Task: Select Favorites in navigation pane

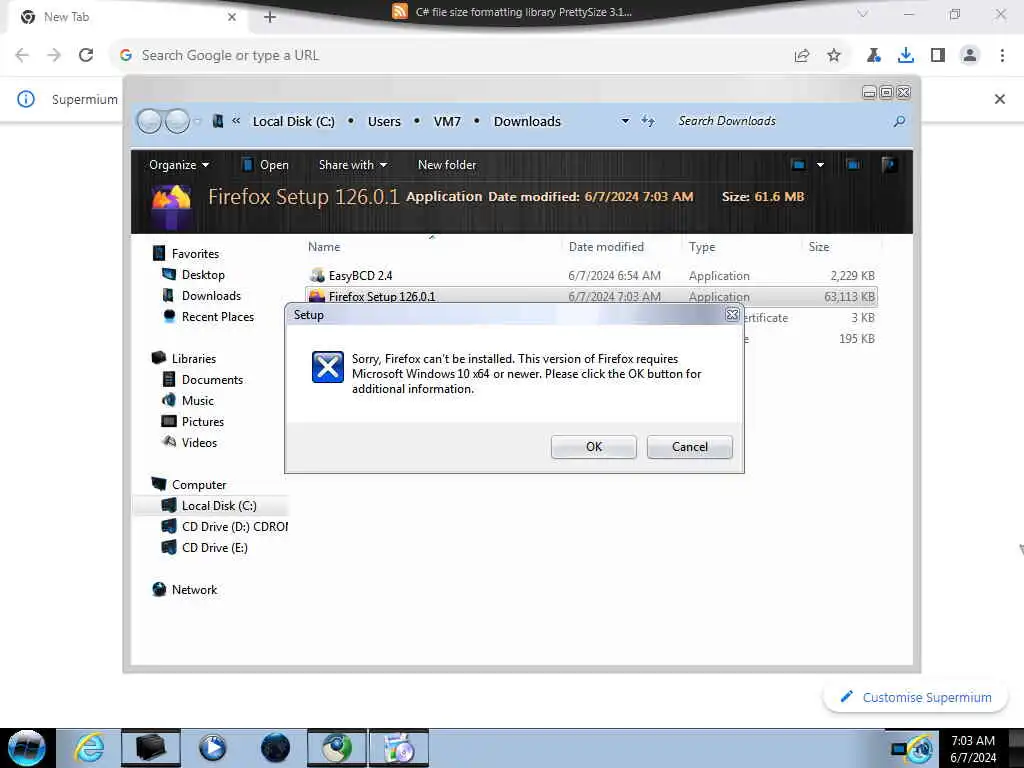Action: point(195,253)
